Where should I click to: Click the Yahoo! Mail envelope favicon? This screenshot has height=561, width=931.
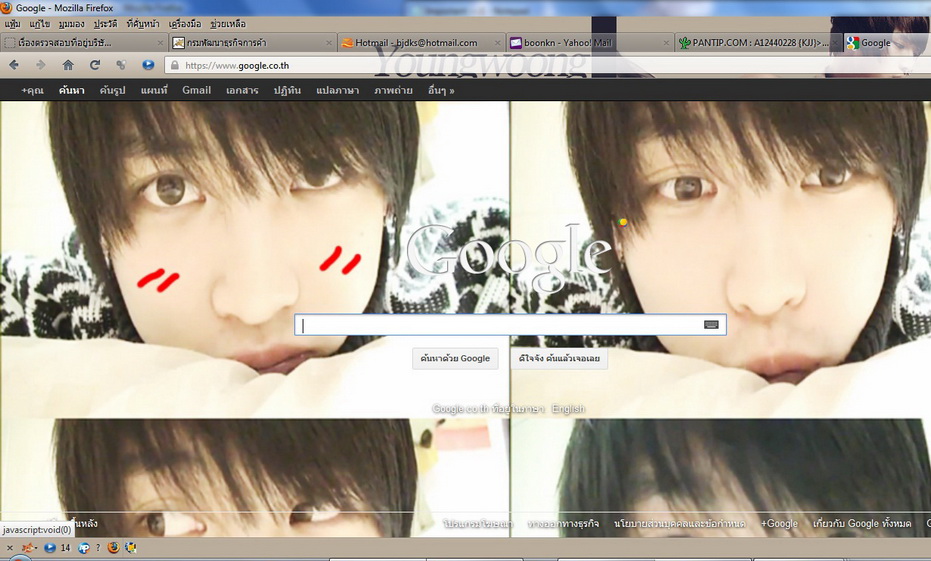click(x=515, y=43)
